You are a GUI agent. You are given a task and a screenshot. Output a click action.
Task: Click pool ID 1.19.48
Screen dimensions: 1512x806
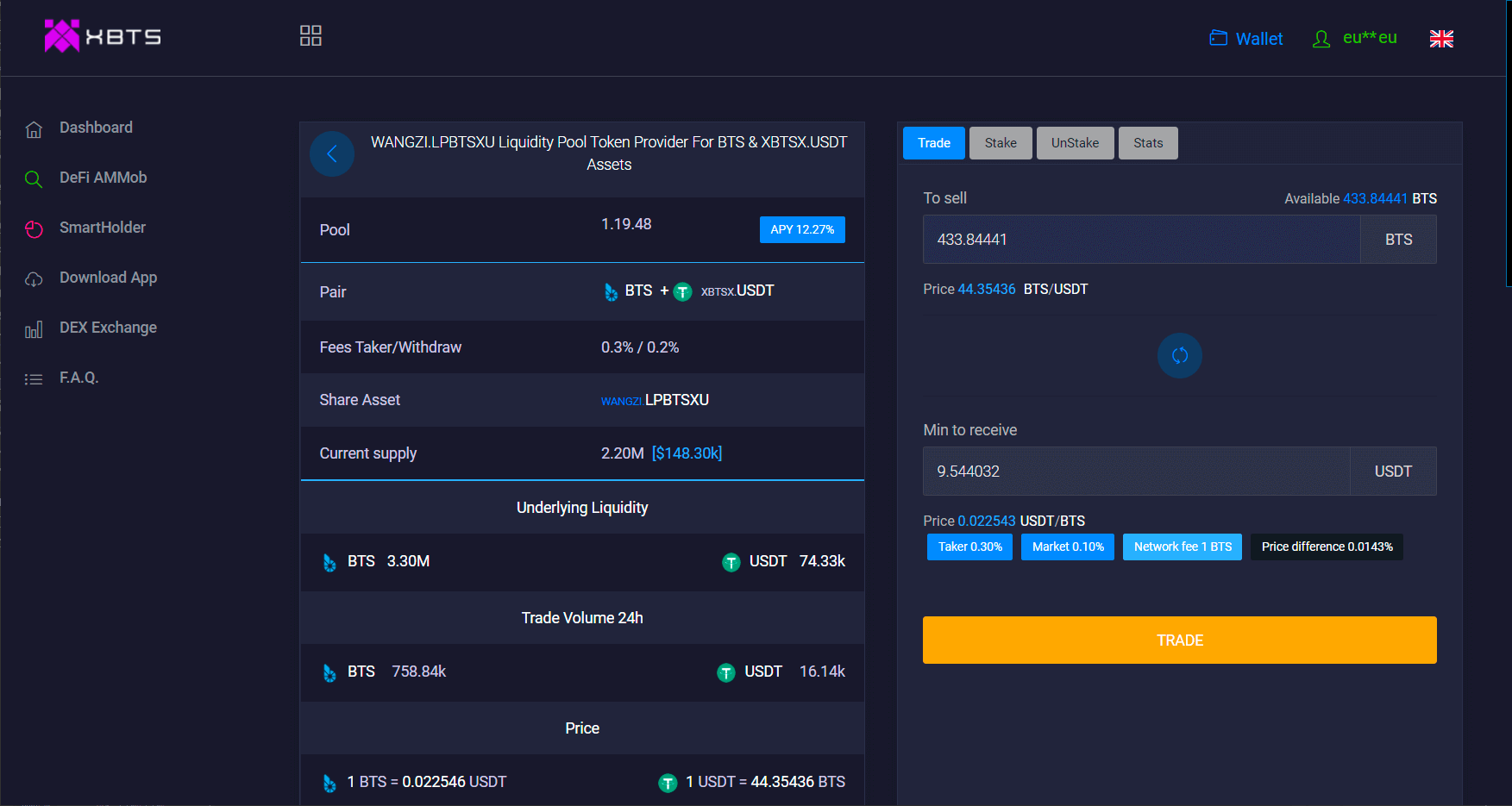626,224
